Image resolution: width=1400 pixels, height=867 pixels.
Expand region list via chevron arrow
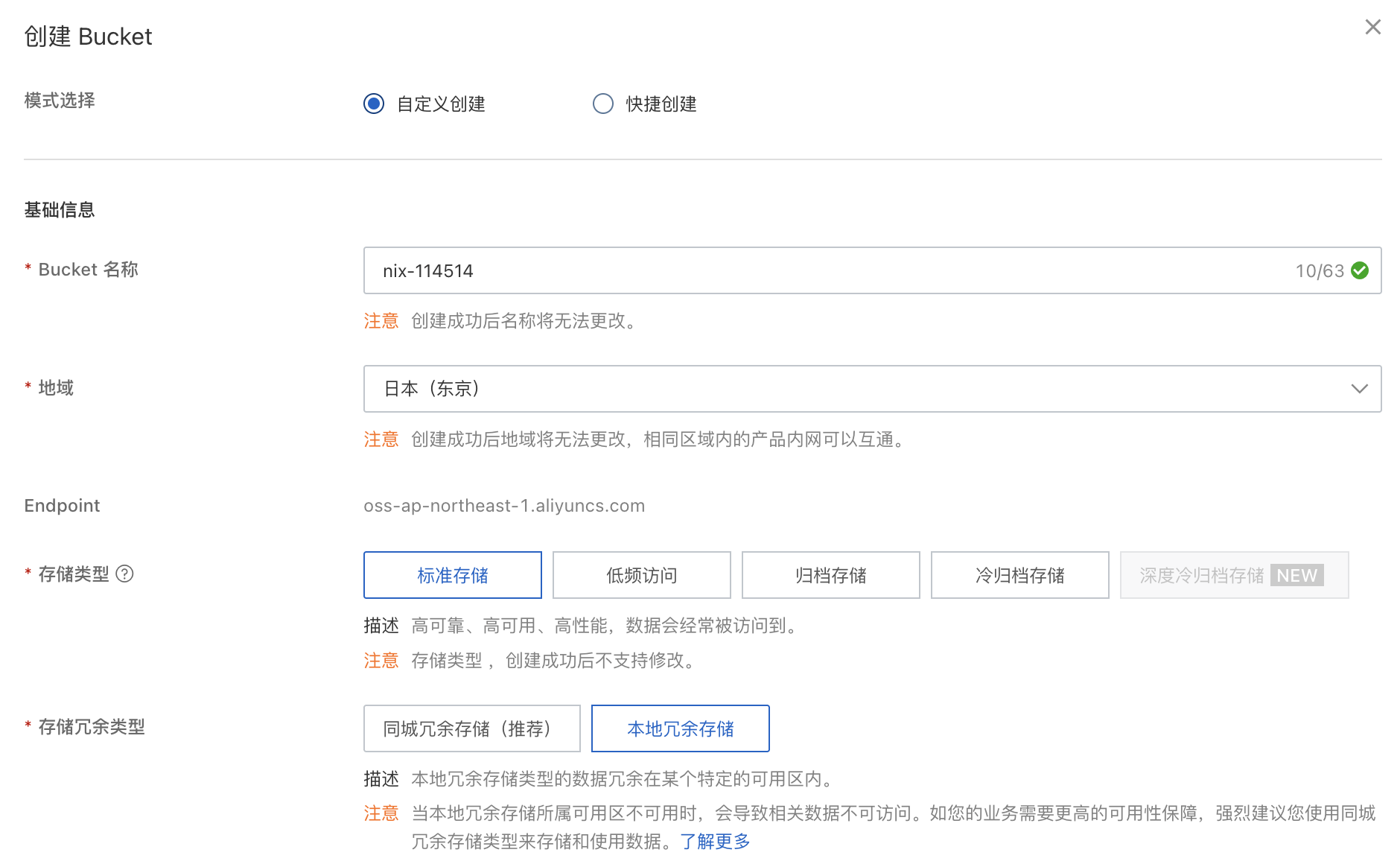1360,389
